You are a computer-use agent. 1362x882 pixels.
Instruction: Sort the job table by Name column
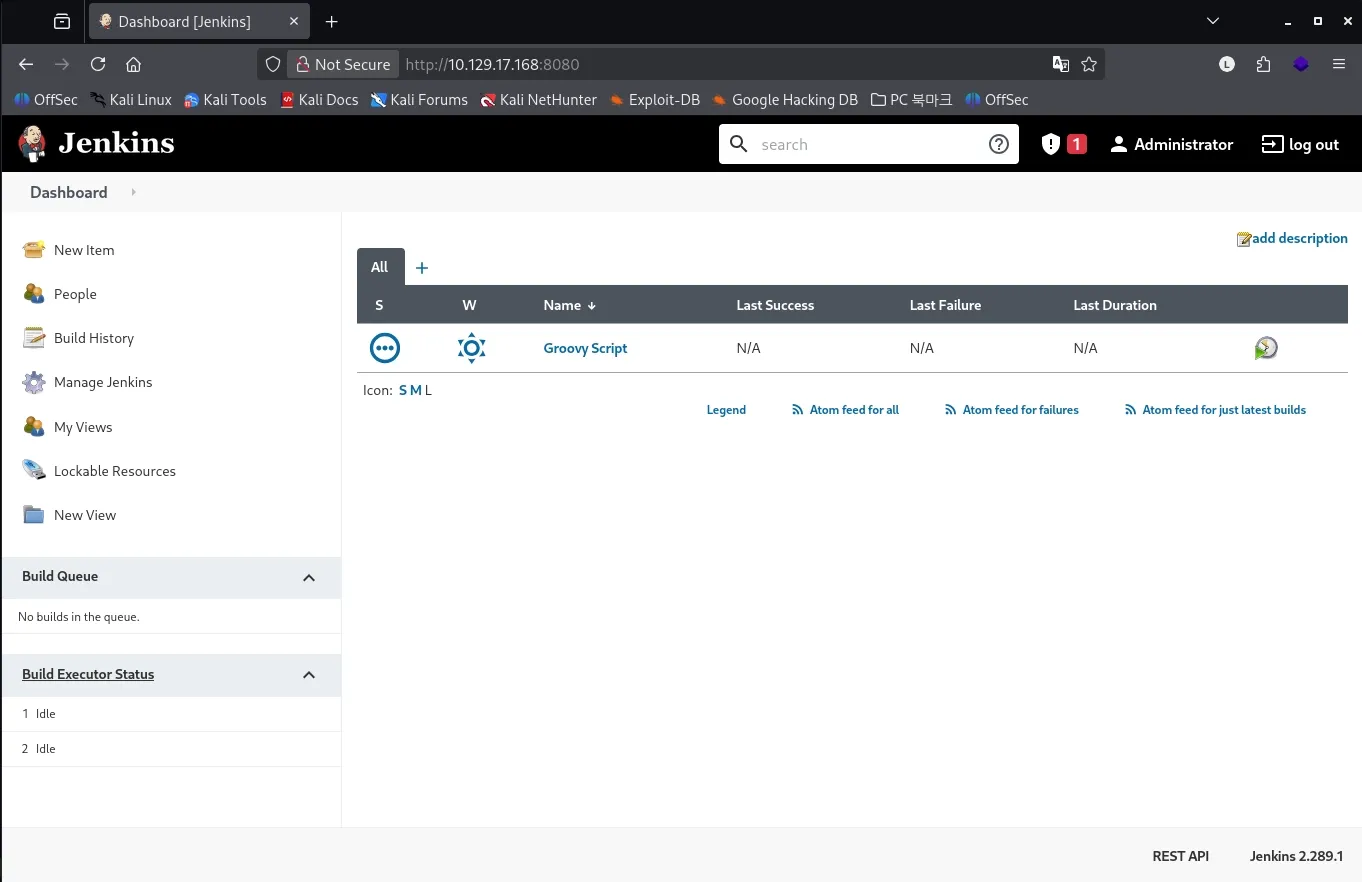[x=570, y=305]
